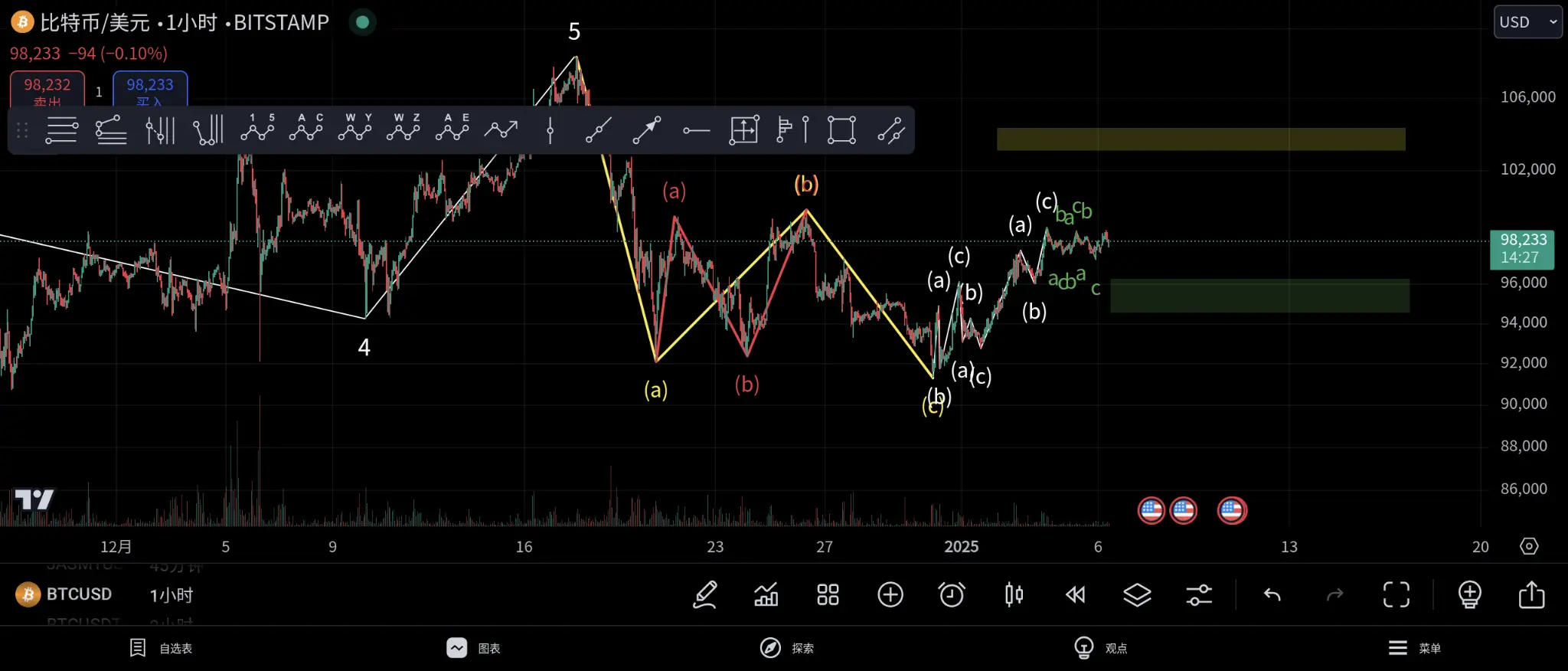Open the 自选表 watchlist tab
The height and width of the screenshot is (671, 1568).
(x=161, y=648)
